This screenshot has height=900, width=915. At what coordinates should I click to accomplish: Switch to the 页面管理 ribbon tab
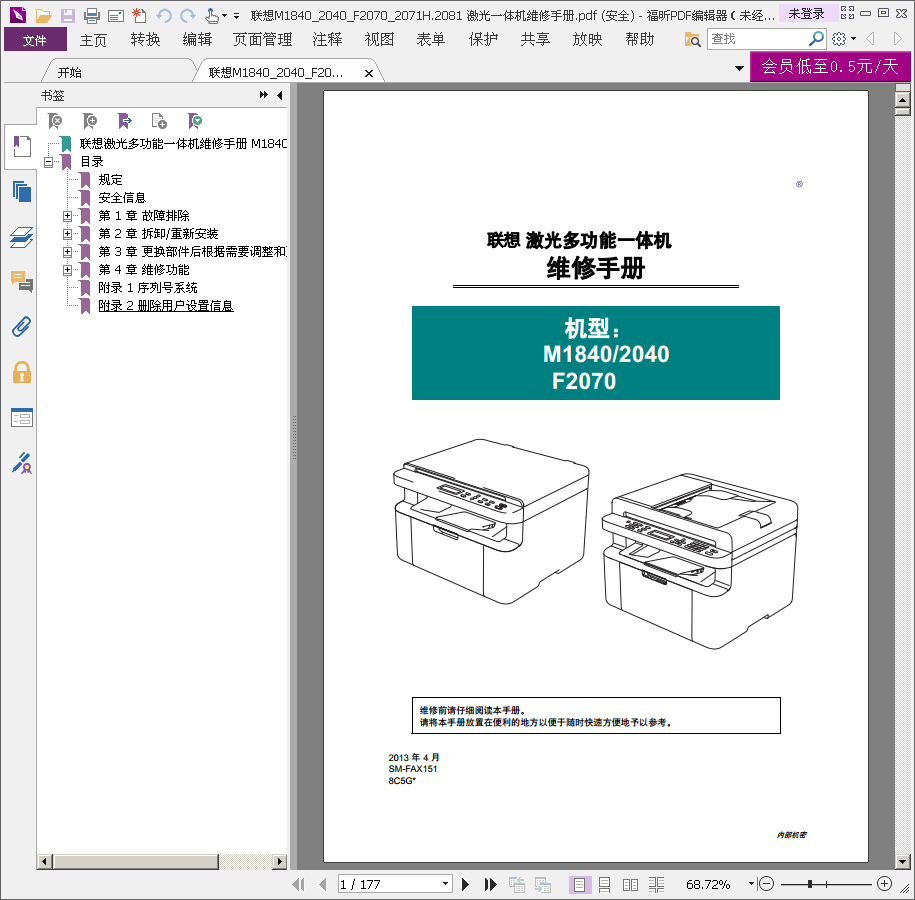click(263, 40)
